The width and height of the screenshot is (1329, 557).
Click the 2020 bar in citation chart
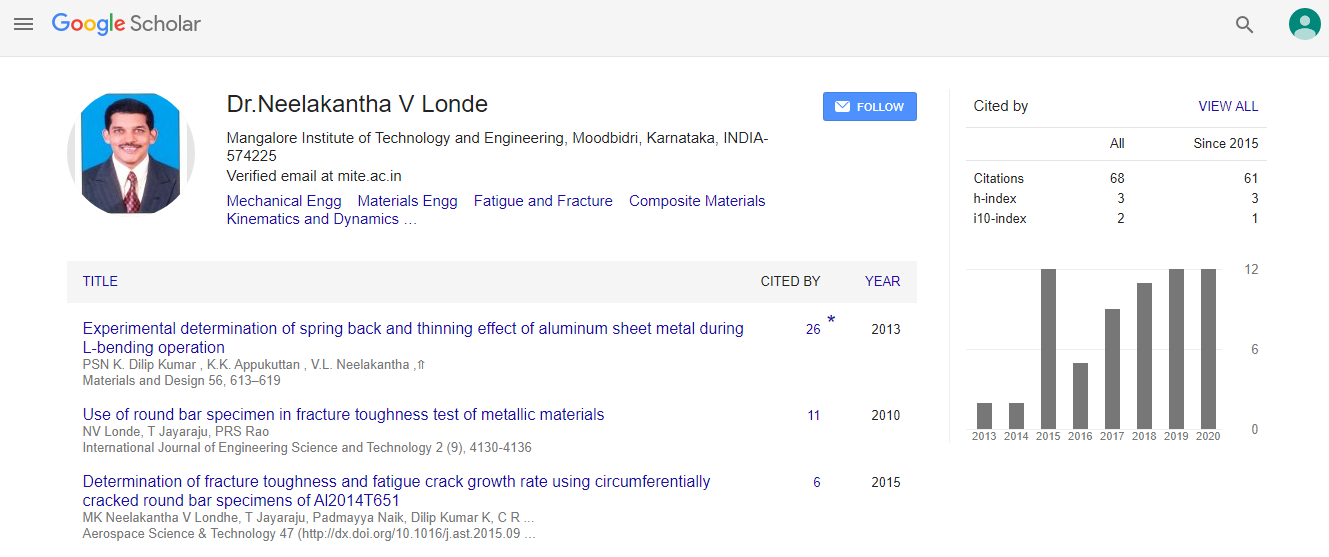click(x=1208, y=349)
